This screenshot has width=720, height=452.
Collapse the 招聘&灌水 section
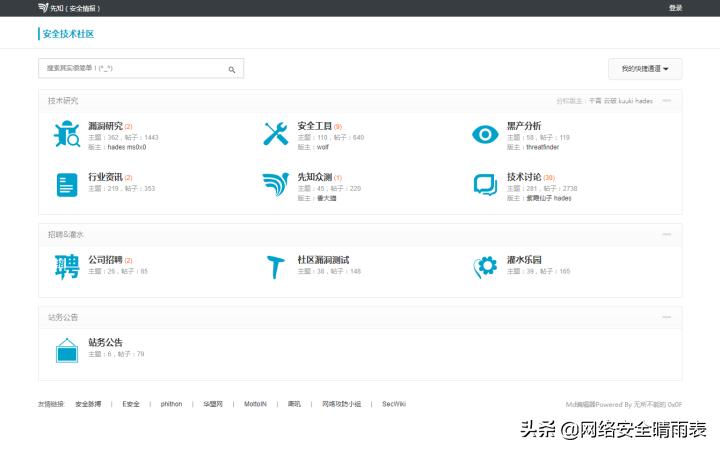point(666,234)
